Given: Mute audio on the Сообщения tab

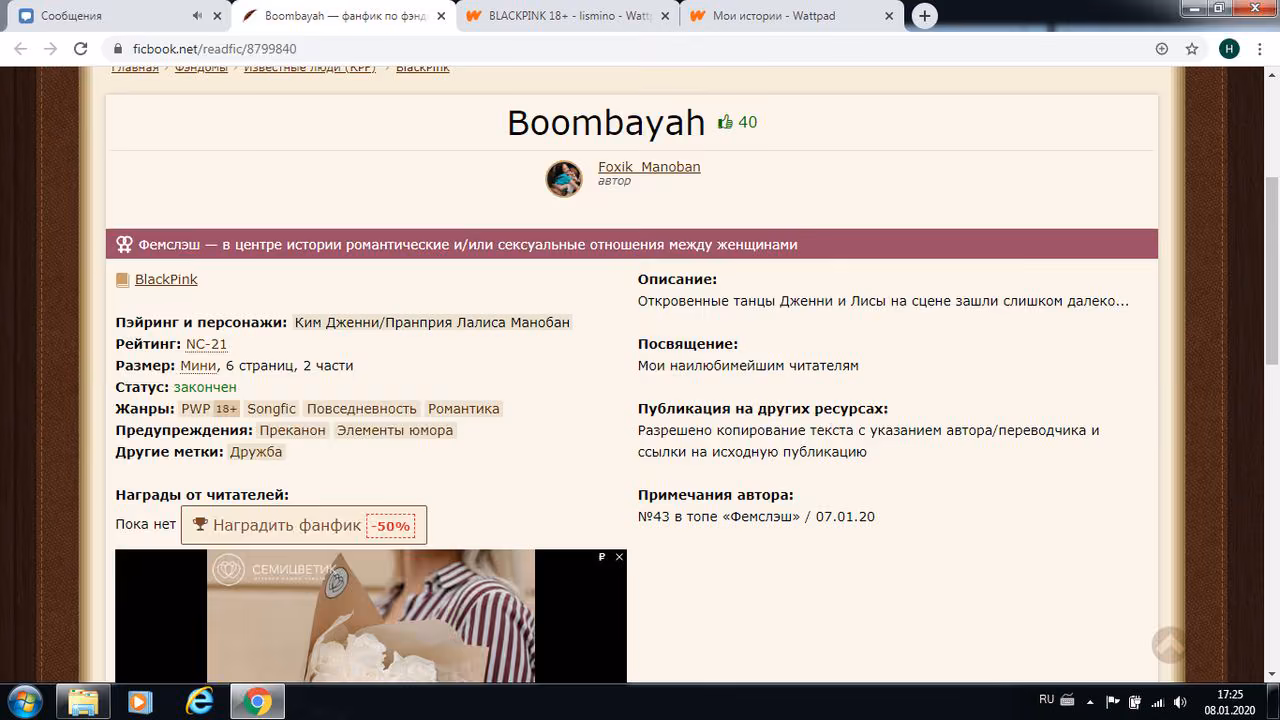Looking at the screenshot, I should point(196,16).
